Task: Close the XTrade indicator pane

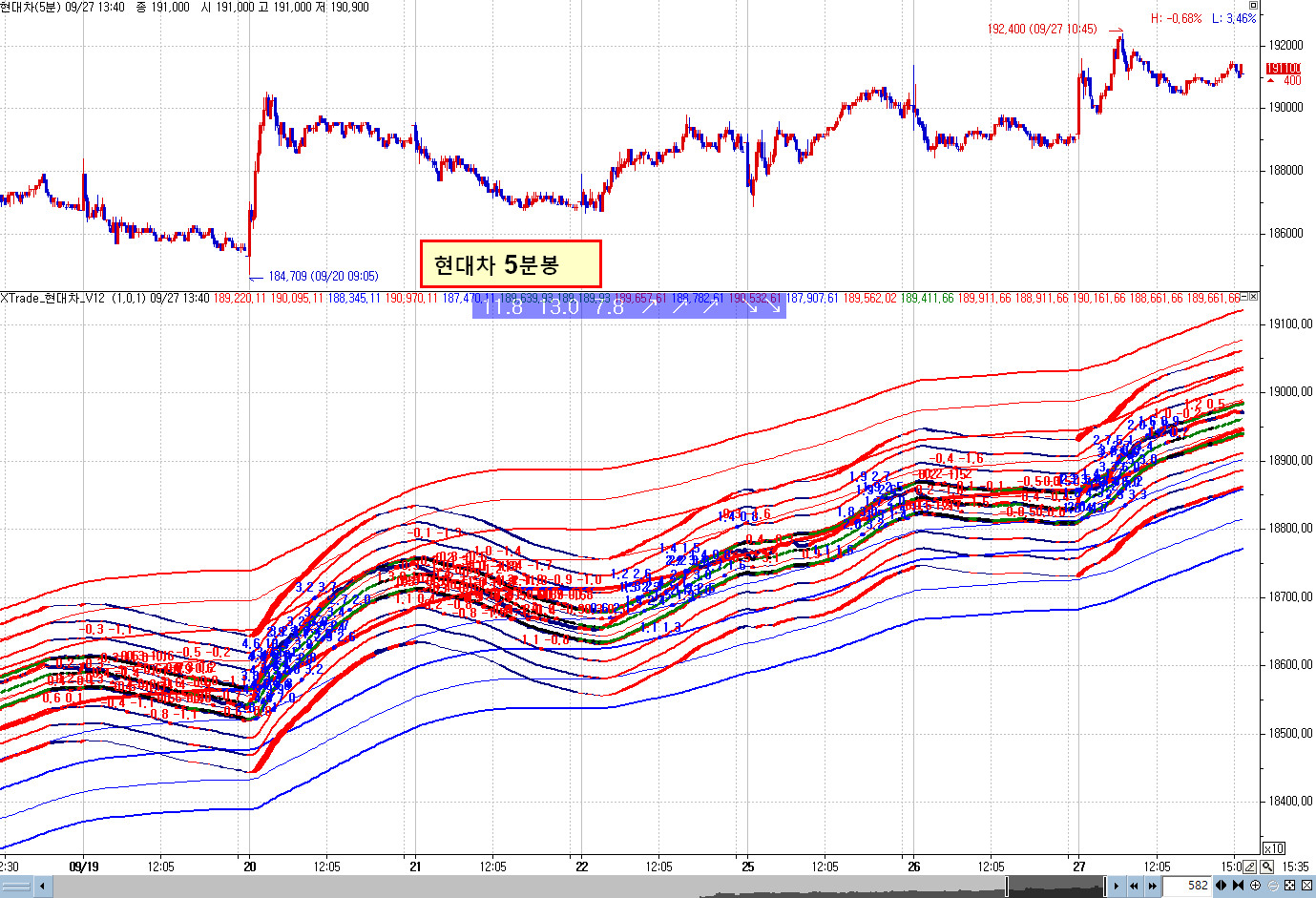Action: point(1254,297)
